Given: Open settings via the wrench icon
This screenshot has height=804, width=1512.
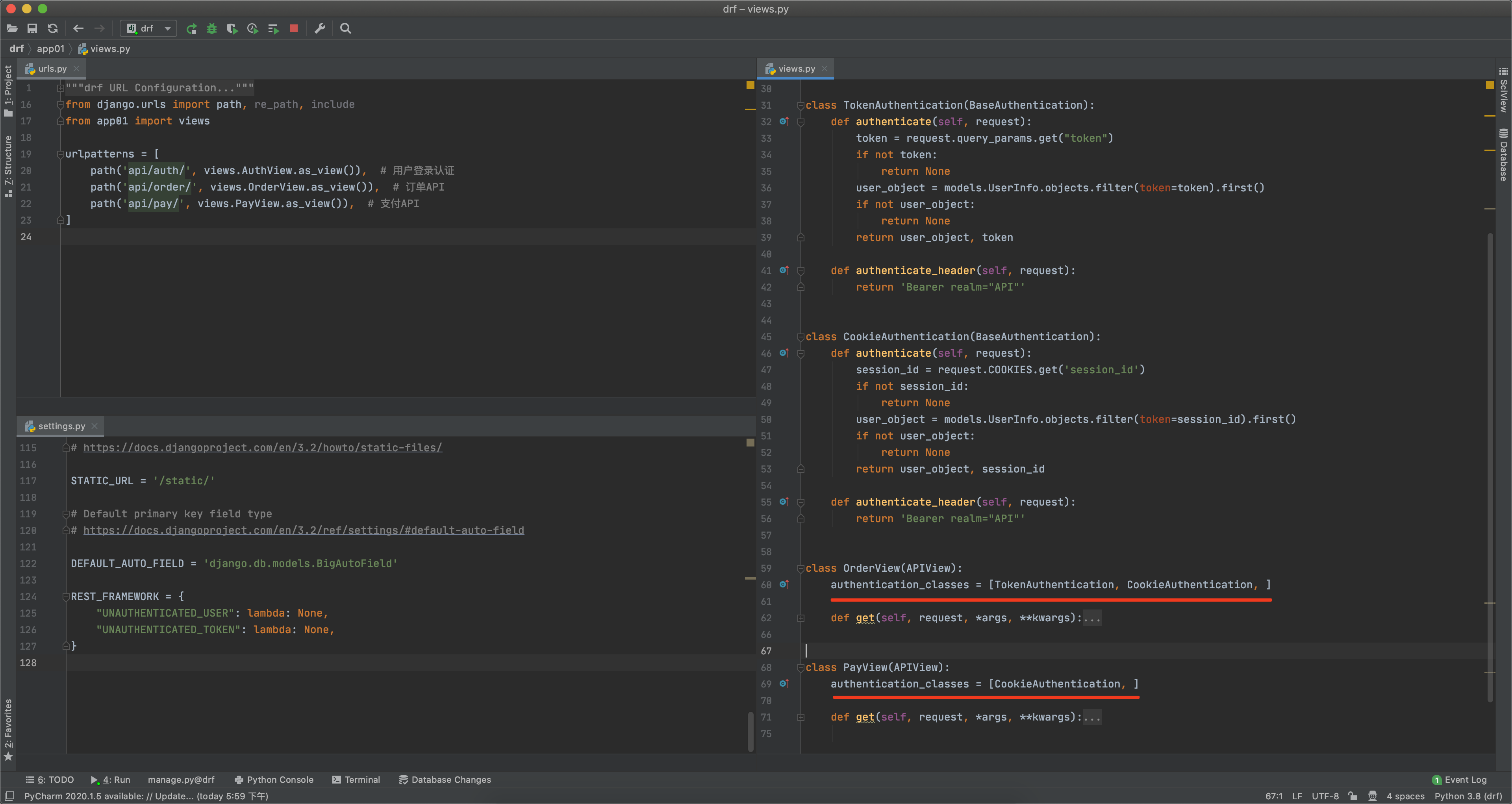Looking at the screenshot, I should (320, 28).
